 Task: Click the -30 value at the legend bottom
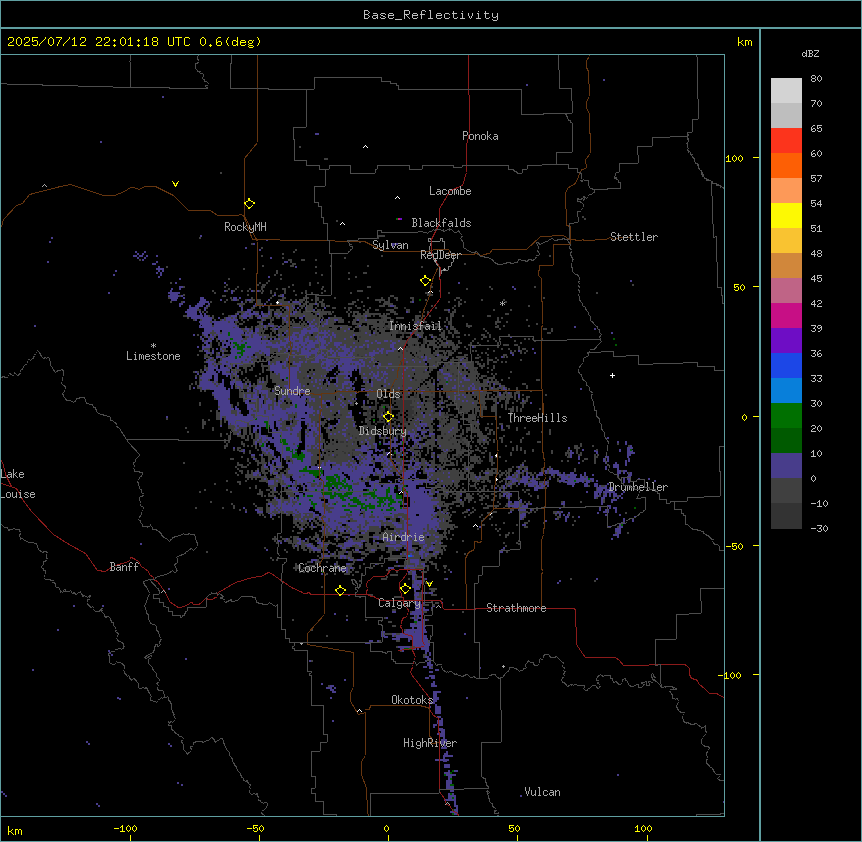819,529
